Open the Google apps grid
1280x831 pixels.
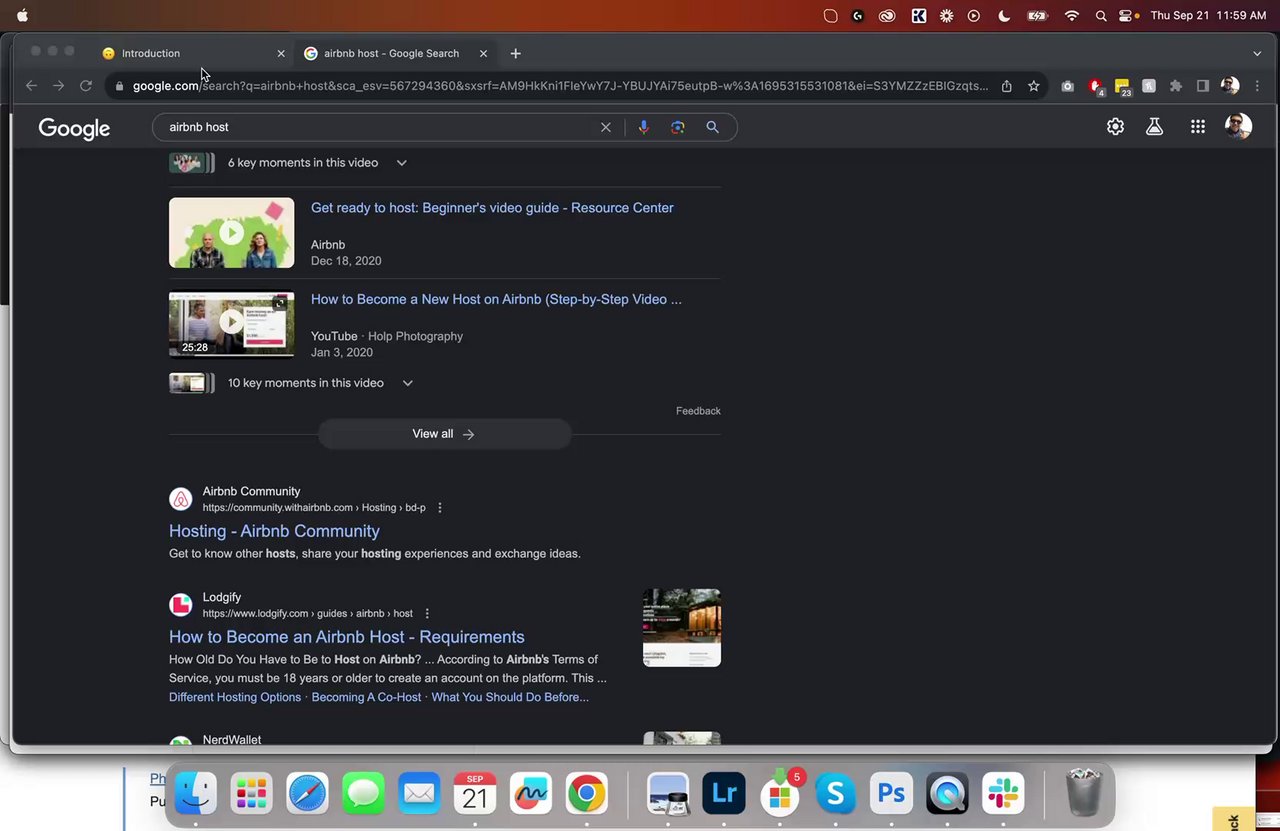(x=1198, y=127)
